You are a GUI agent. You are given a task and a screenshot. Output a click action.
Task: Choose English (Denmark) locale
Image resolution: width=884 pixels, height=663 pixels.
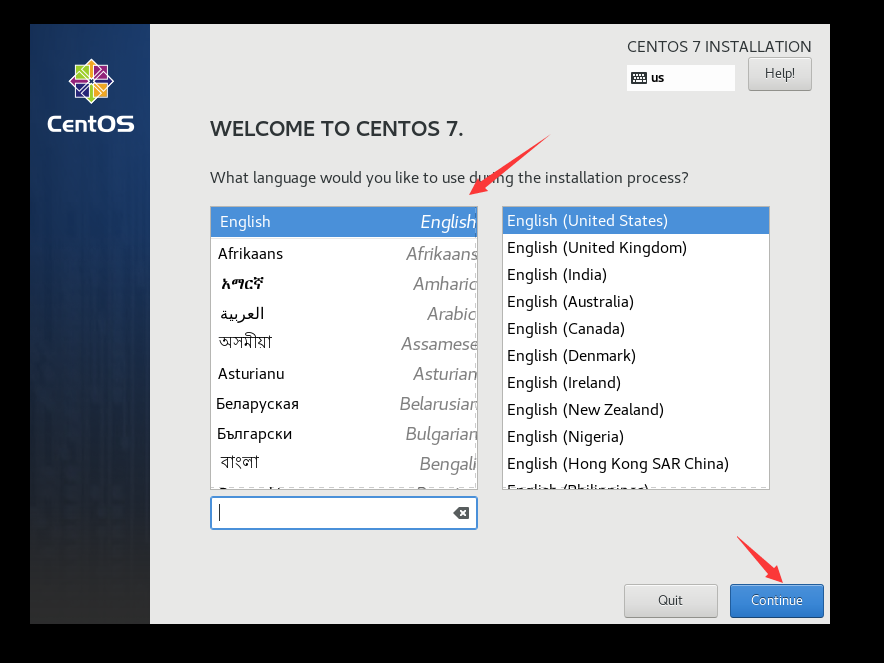point(635,356)
